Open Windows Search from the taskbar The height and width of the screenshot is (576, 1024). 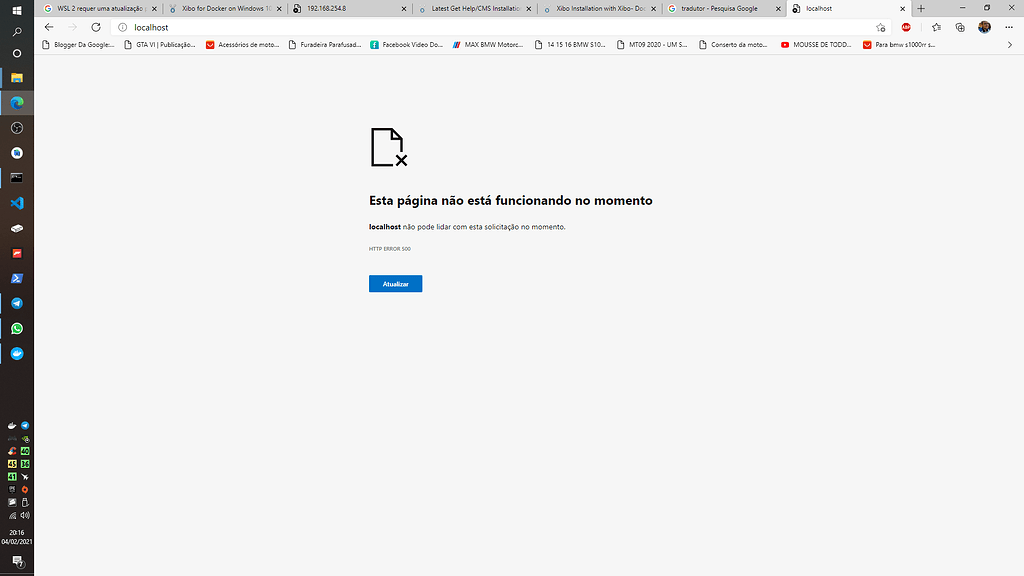pyautogui.click(x=17, y=31)
